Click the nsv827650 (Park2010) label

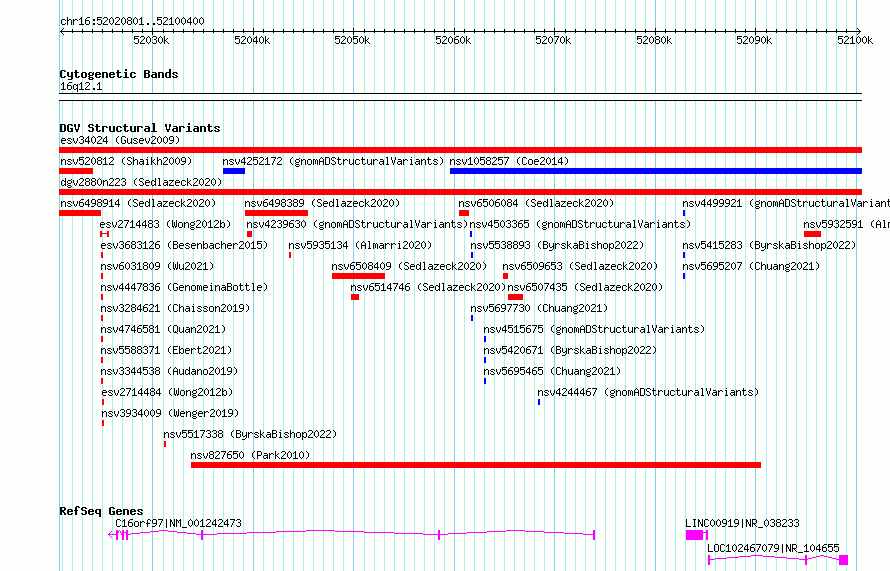pyautogui.click(x=250, y=455)
